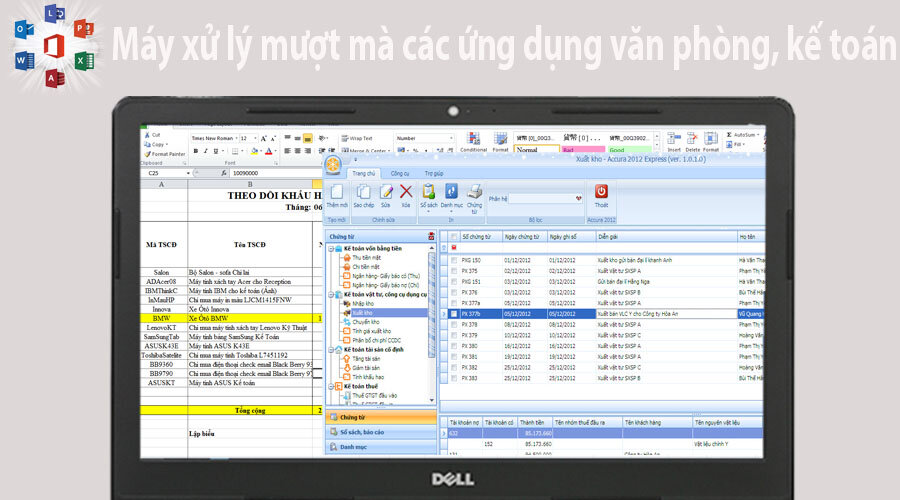Open the Phân hệ combo box
The image size is (900, 500).
(x=578, y=199)
